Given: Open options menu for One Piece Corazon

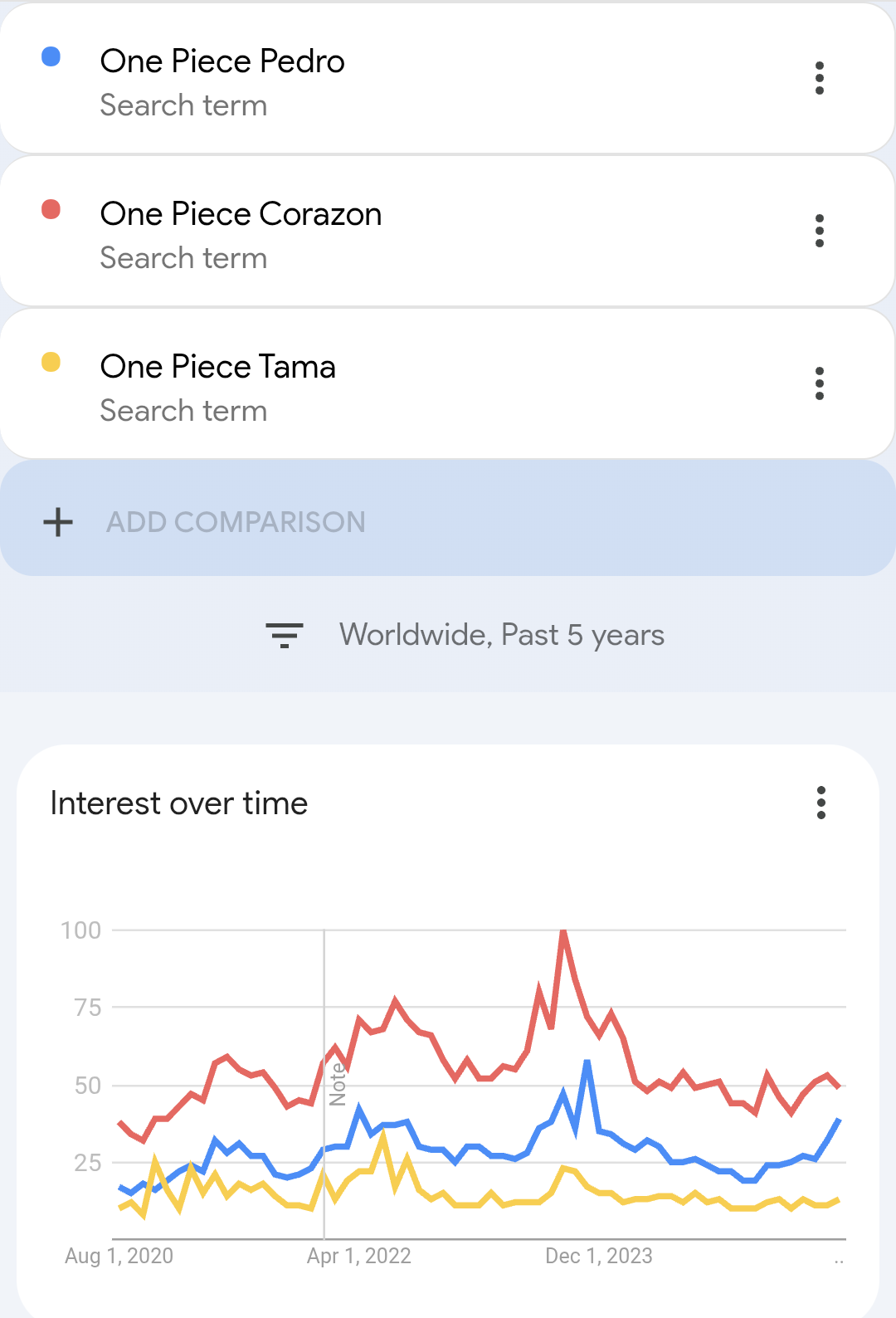Looking at the screenshot, I should click(x=819, y=231).
